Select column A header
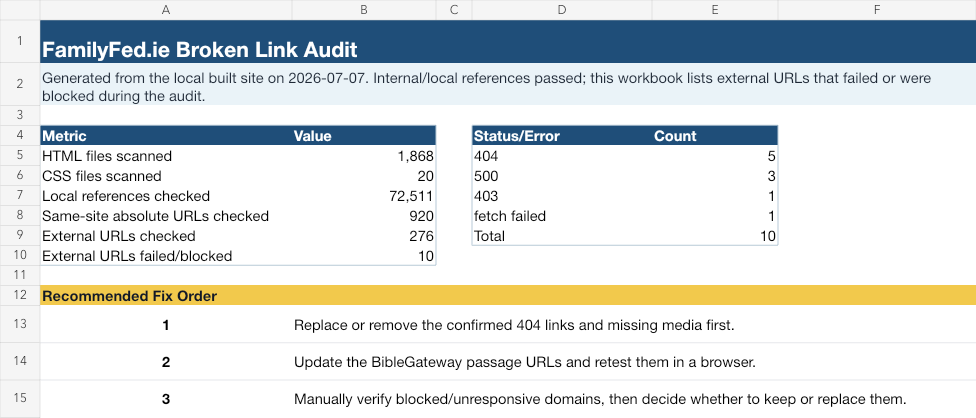Viewport: 976px width, 418px height. tap(166, 9)
